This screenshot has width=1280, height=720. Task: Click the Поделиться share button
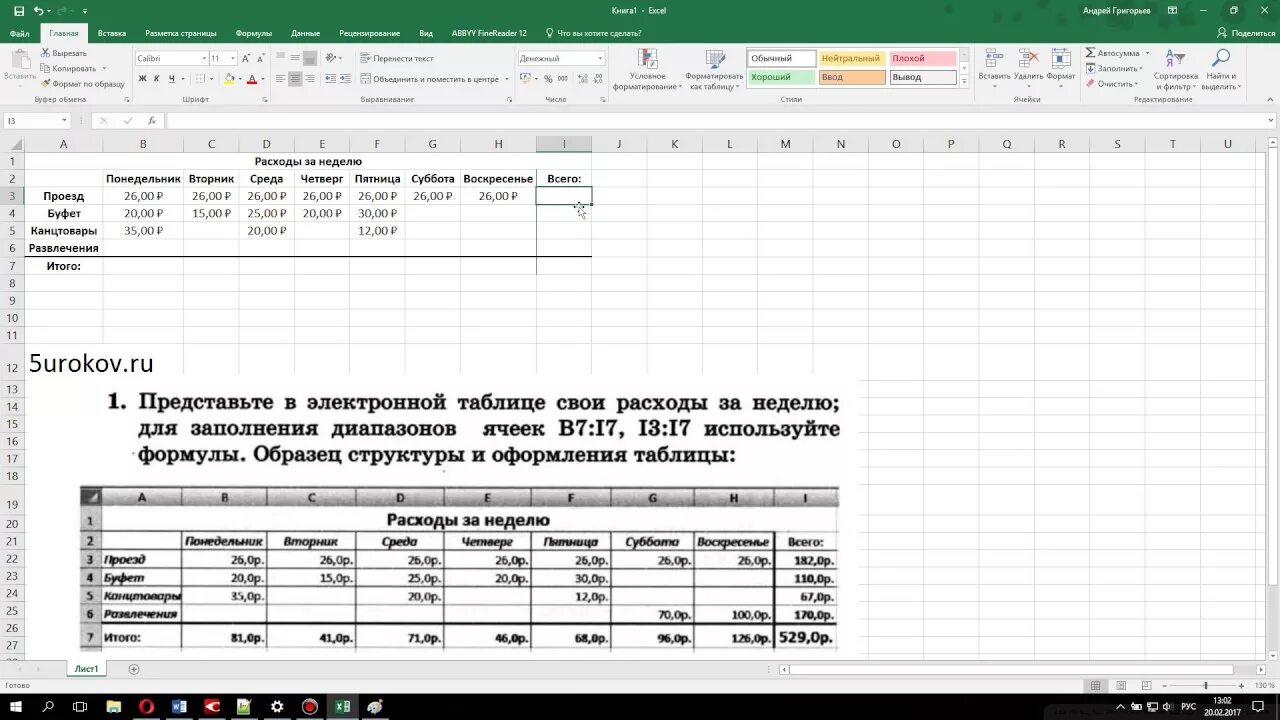[x=1246, y=33]
